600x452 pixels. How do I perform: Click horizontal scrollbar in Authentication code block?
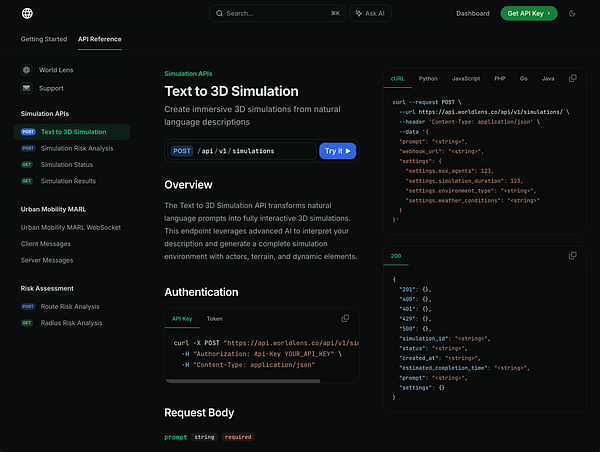click(243, 381)
